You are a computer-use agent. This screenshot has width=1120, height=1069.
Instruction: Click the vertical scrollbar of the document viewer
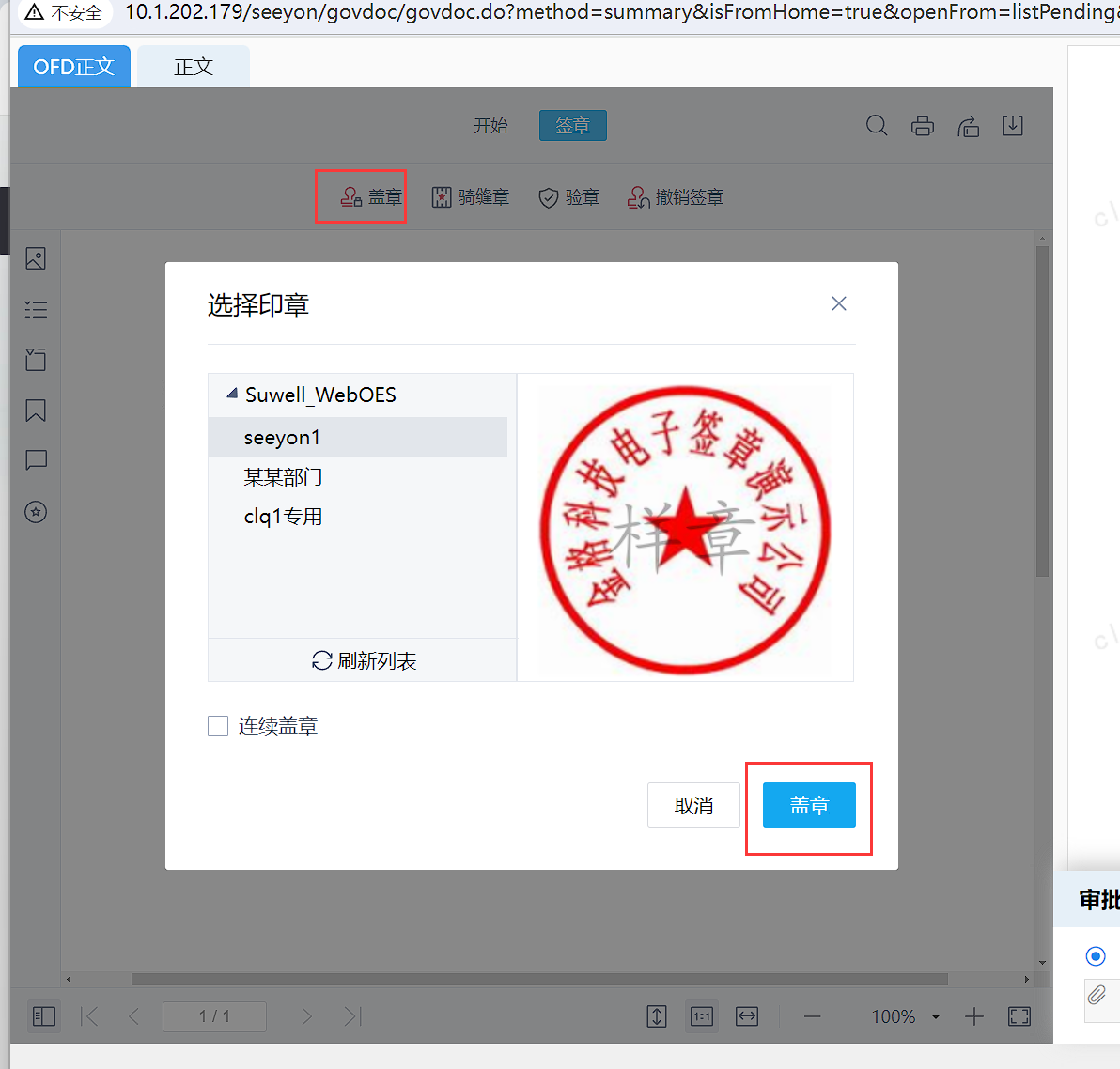[1042, 411]
